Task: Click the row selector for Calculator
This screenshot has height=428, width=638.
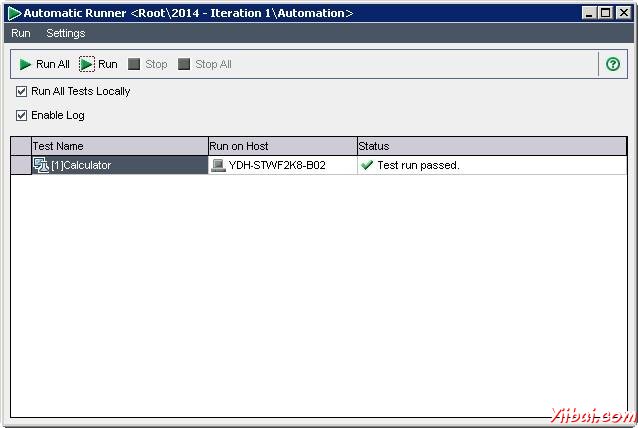Action: point(20,165)
